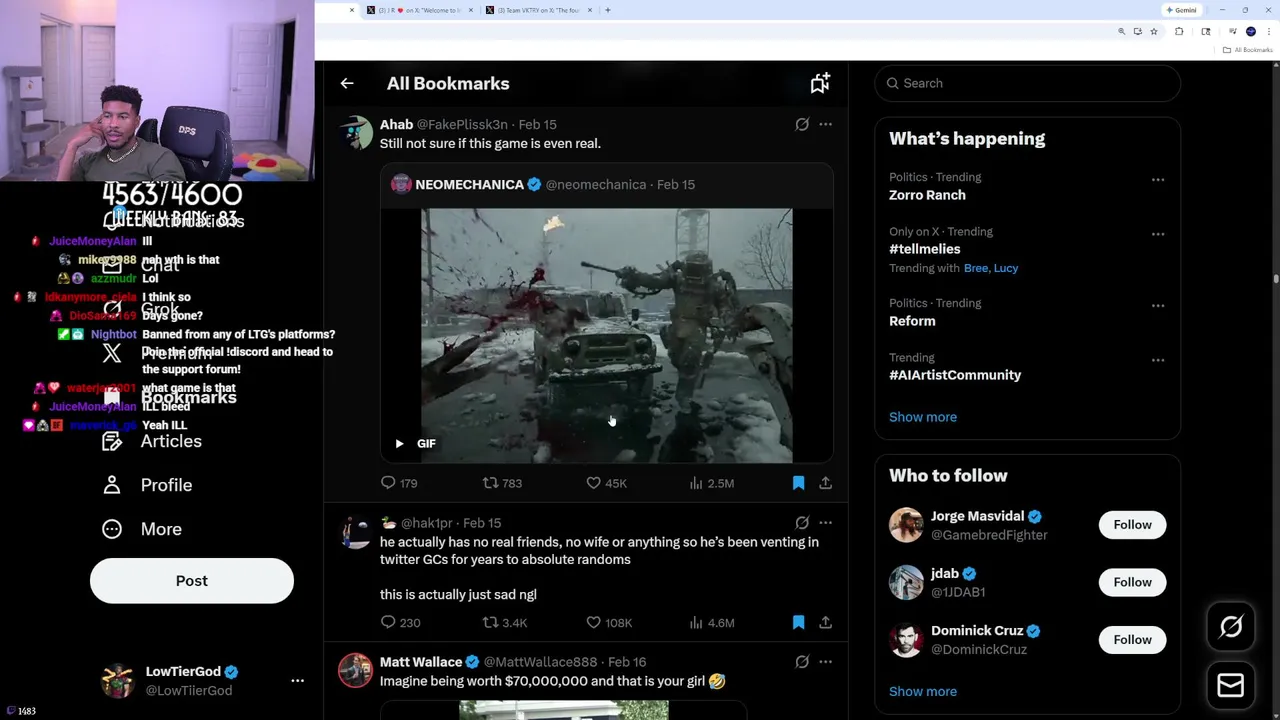Open more options for Zorro Ranch trend
The width and height of the screenshot is (1280, 720).
[1157, 180]
